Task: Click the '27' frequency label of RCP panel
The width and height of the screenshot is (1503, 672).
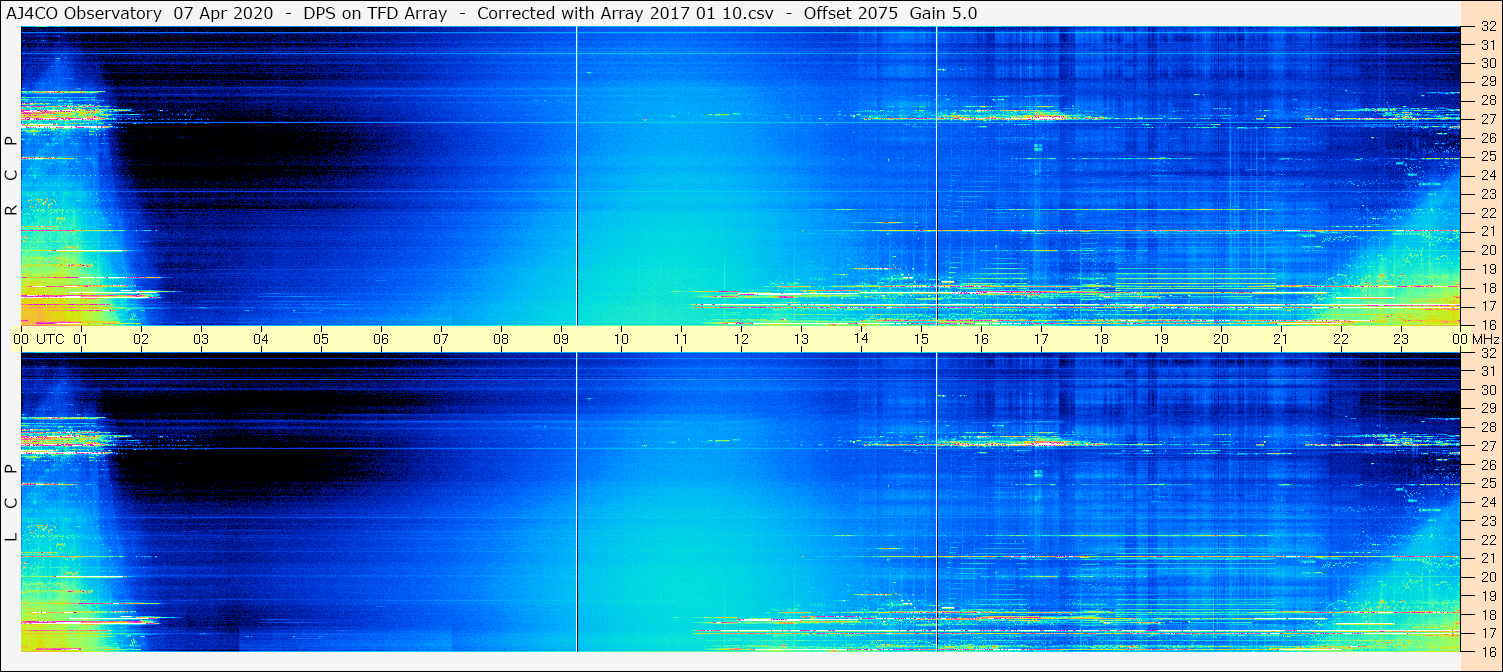Action: coord(1487,119)
